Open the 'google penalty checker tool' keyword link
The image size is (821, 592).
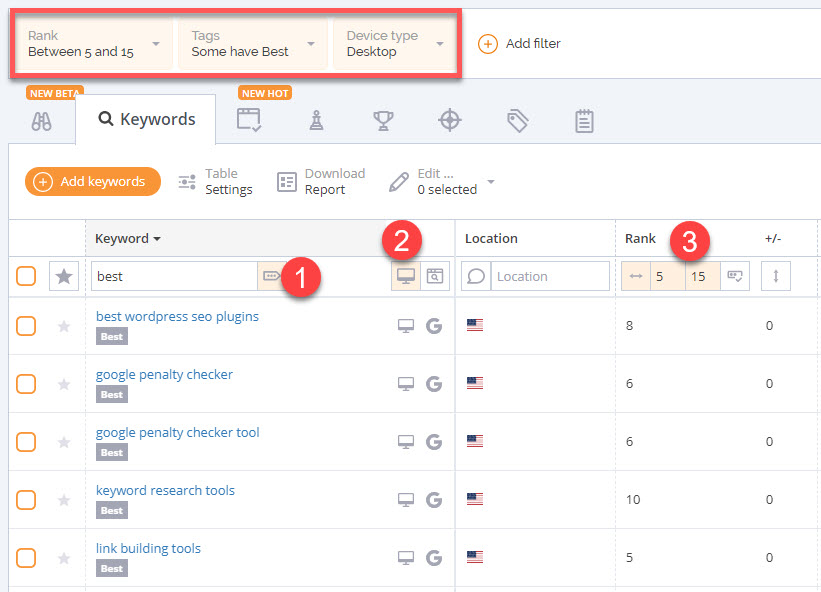[177, 433]
